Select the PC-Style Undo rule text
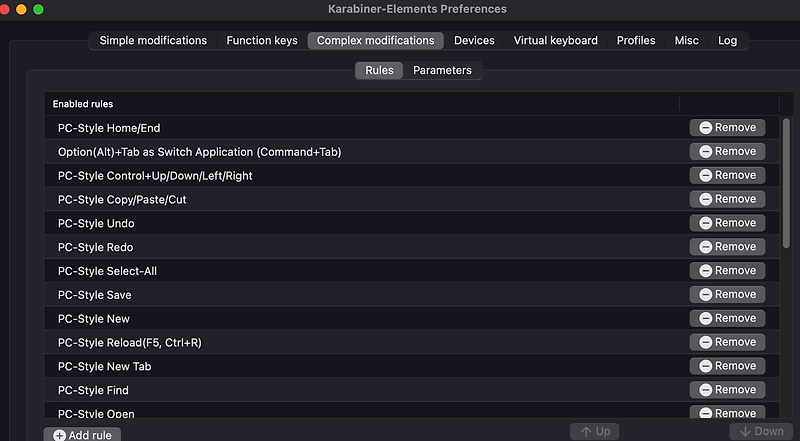800x441 pixels. [96, 224]
